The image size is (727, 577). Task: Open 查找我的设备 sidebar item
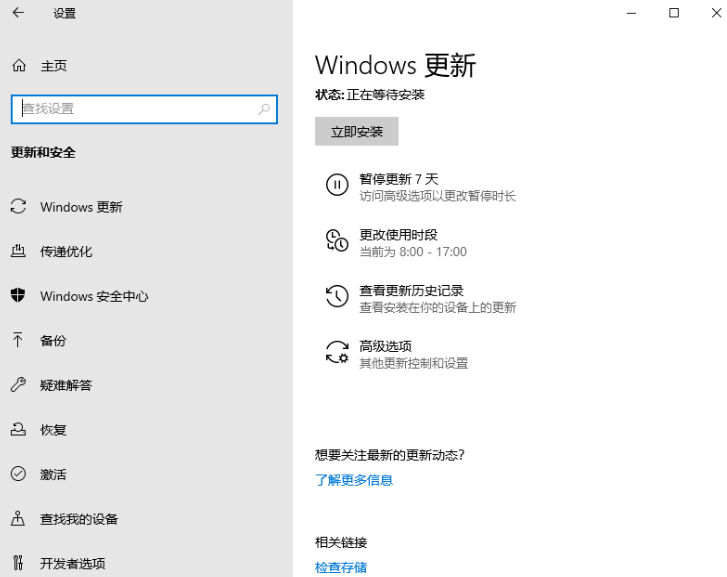(x=79, y=519)
